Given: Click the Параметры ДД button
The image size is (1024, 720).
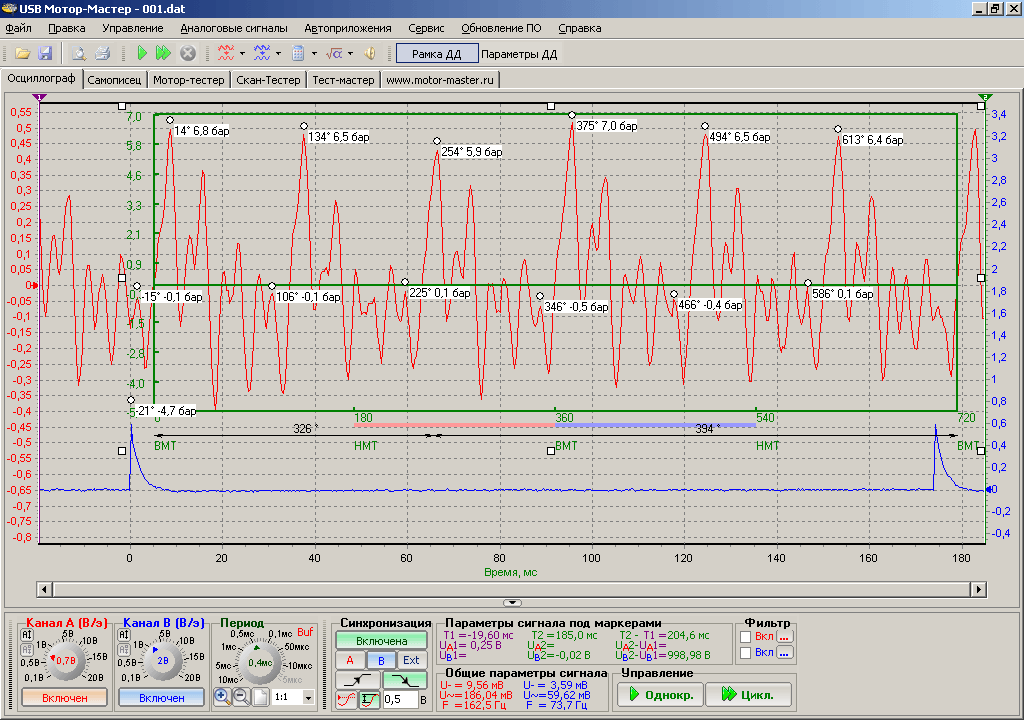Looking at the screenshot, I should pos(519,54).
